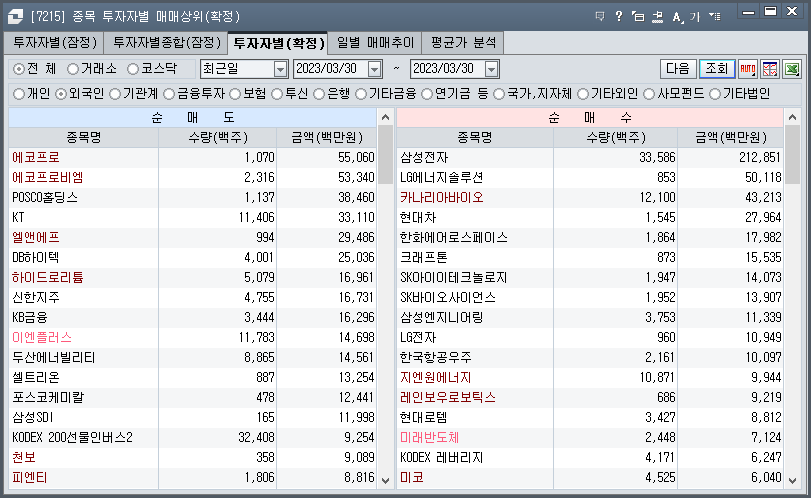Image resolution: width=811 pixels, height=498 pixels.
Task: Click net-buy list scrollbar up arrow
Action: pos(792,117)
